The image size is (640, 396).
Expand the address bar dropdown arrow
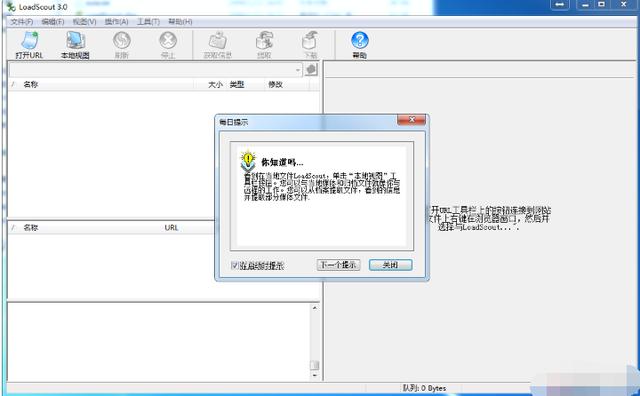coord(298,70)
